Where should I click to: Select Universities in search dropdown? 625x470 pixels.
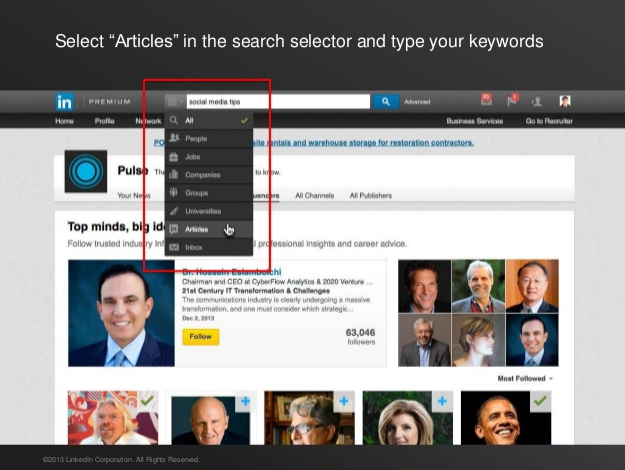(209, 211)
